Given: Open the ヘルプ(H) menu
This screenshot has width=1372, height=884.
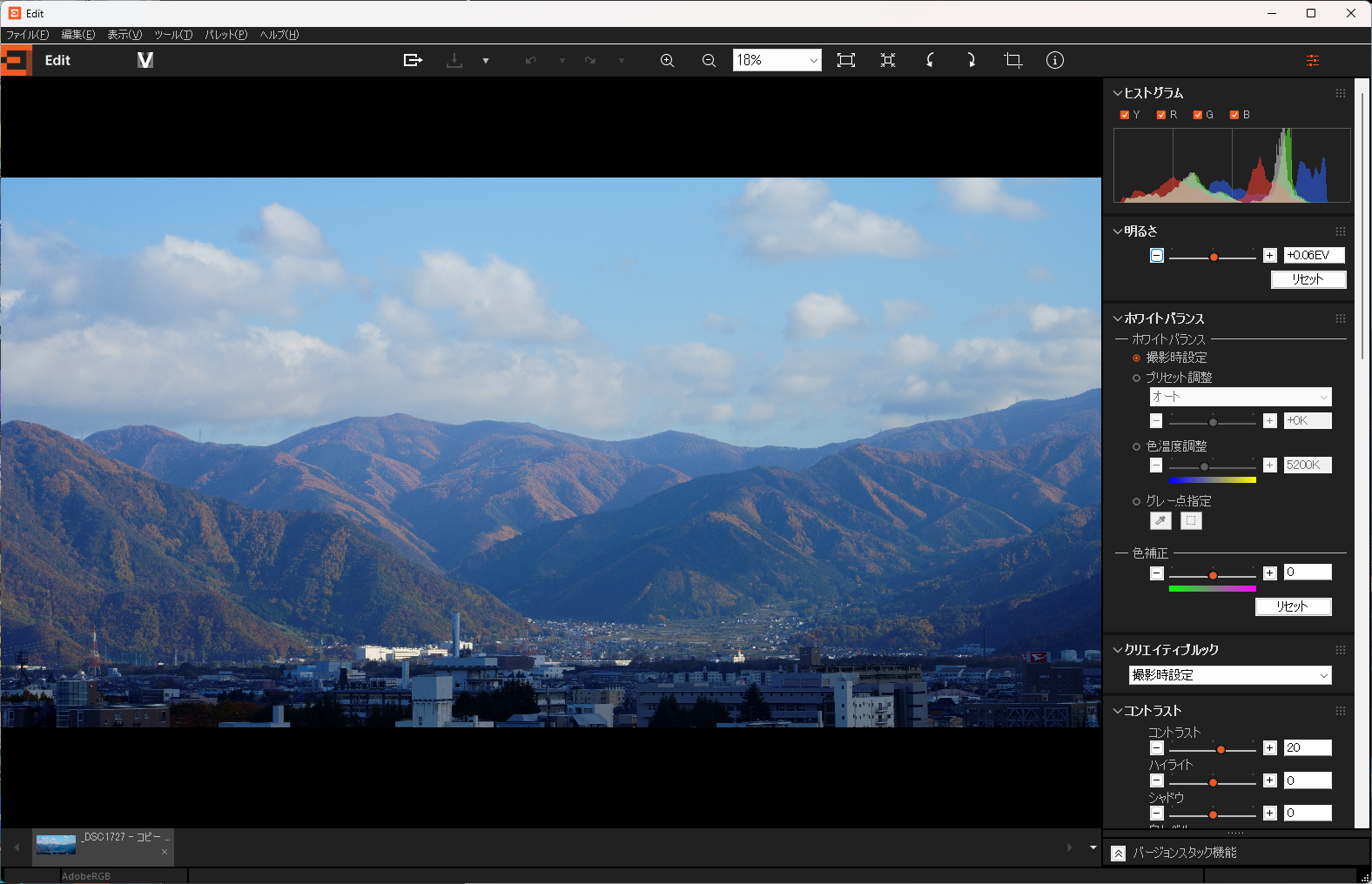Looking at the screenshot, I should (279, 35).
